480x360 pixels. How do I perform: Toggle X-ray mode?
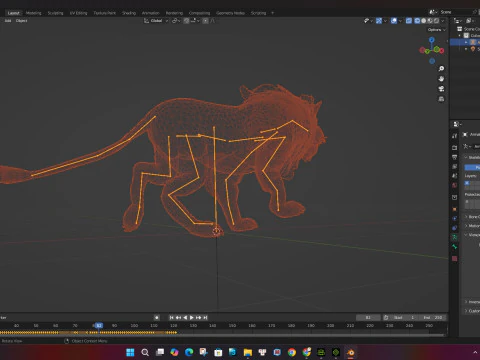[409, 21]
